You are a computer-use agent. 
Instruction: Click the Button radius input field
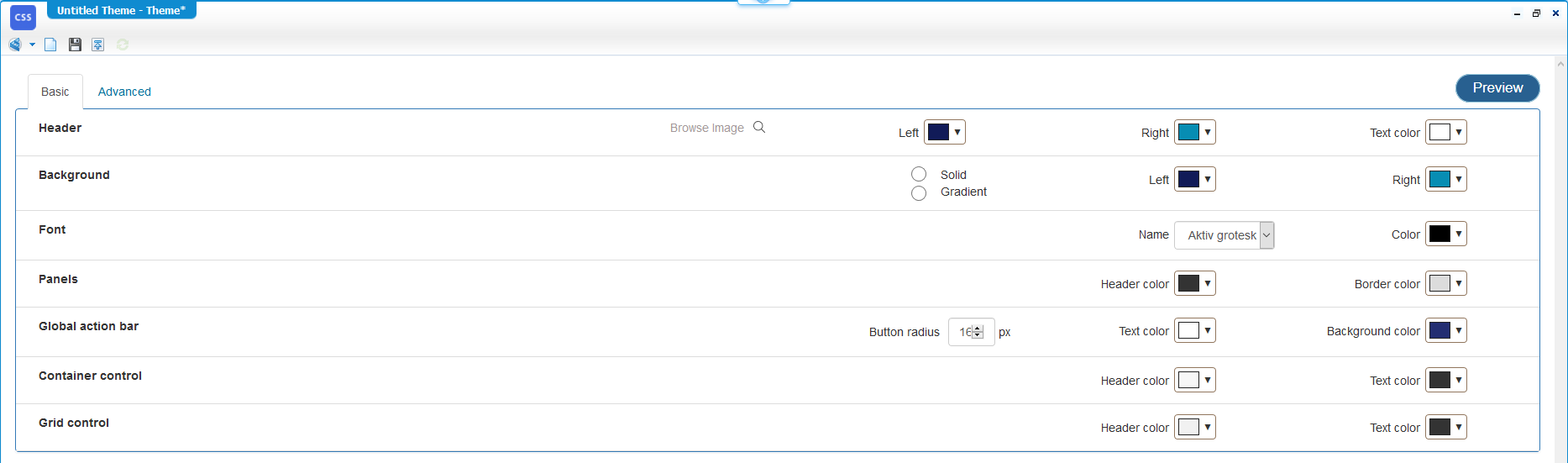tap(964, 332)
